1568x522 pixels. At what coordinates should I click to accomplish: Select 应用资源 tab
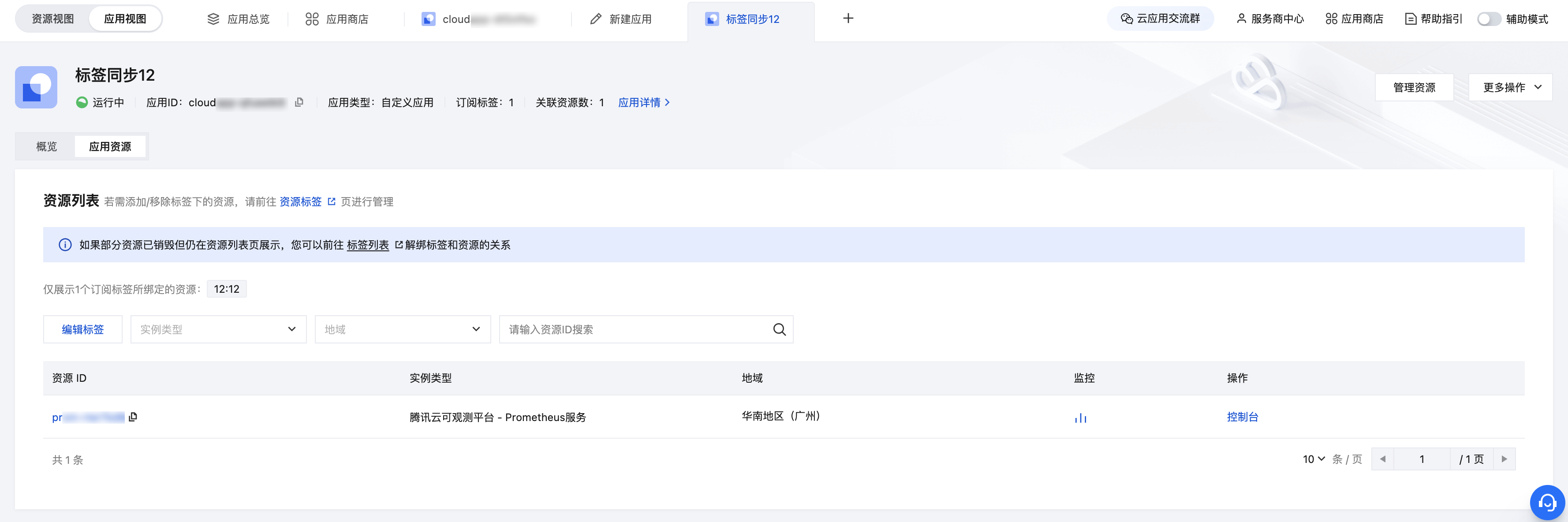[x=110, y=146]
